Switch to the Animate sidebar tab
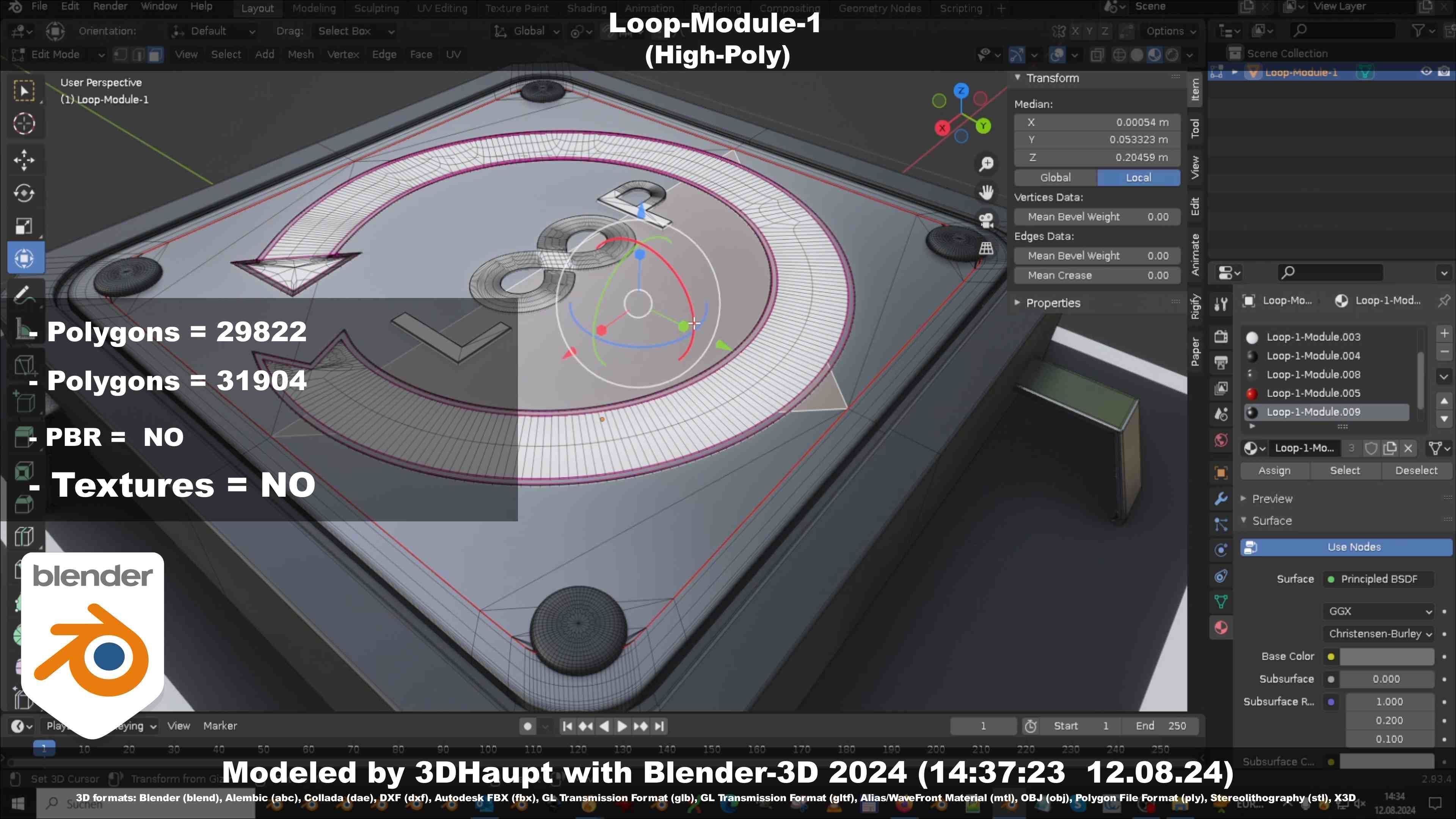Screen dimensions: 1456x819 click(1195, 254)
